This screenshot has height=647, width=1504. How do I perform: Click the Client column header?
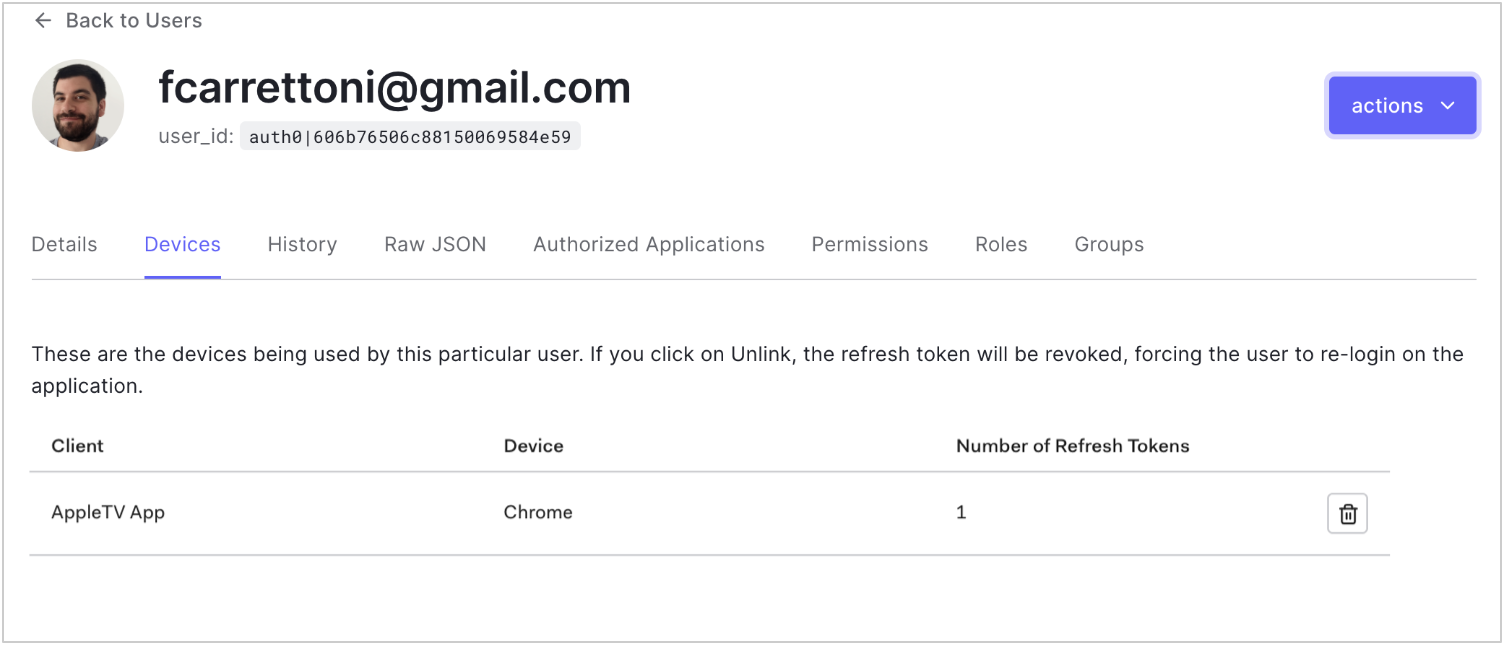click(77, 446)
